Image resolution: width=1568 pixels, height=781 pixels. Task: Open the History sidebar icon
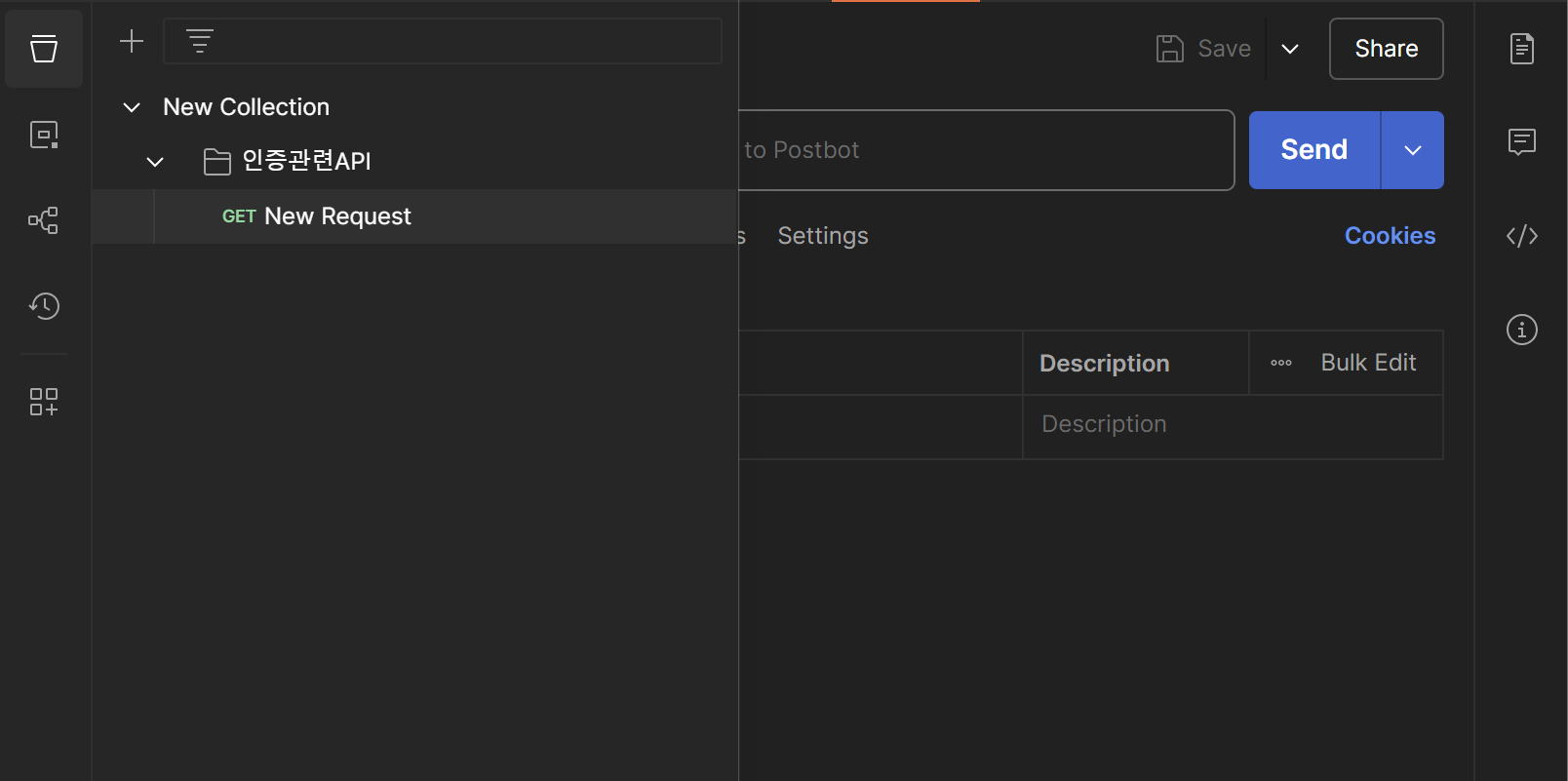[x=44, y=306]
